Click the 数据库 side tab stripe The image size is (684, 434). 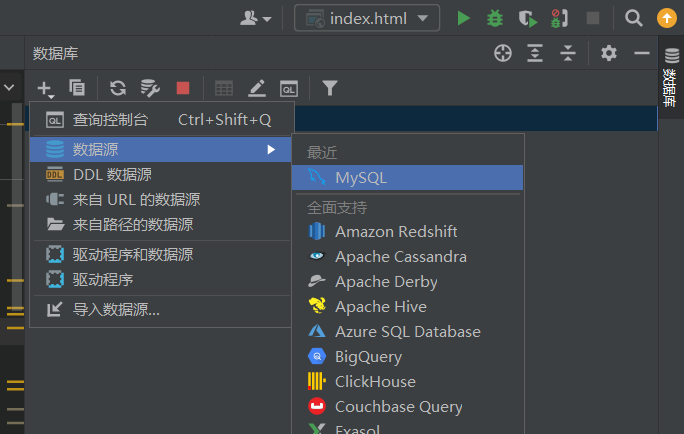click(671, 77)
